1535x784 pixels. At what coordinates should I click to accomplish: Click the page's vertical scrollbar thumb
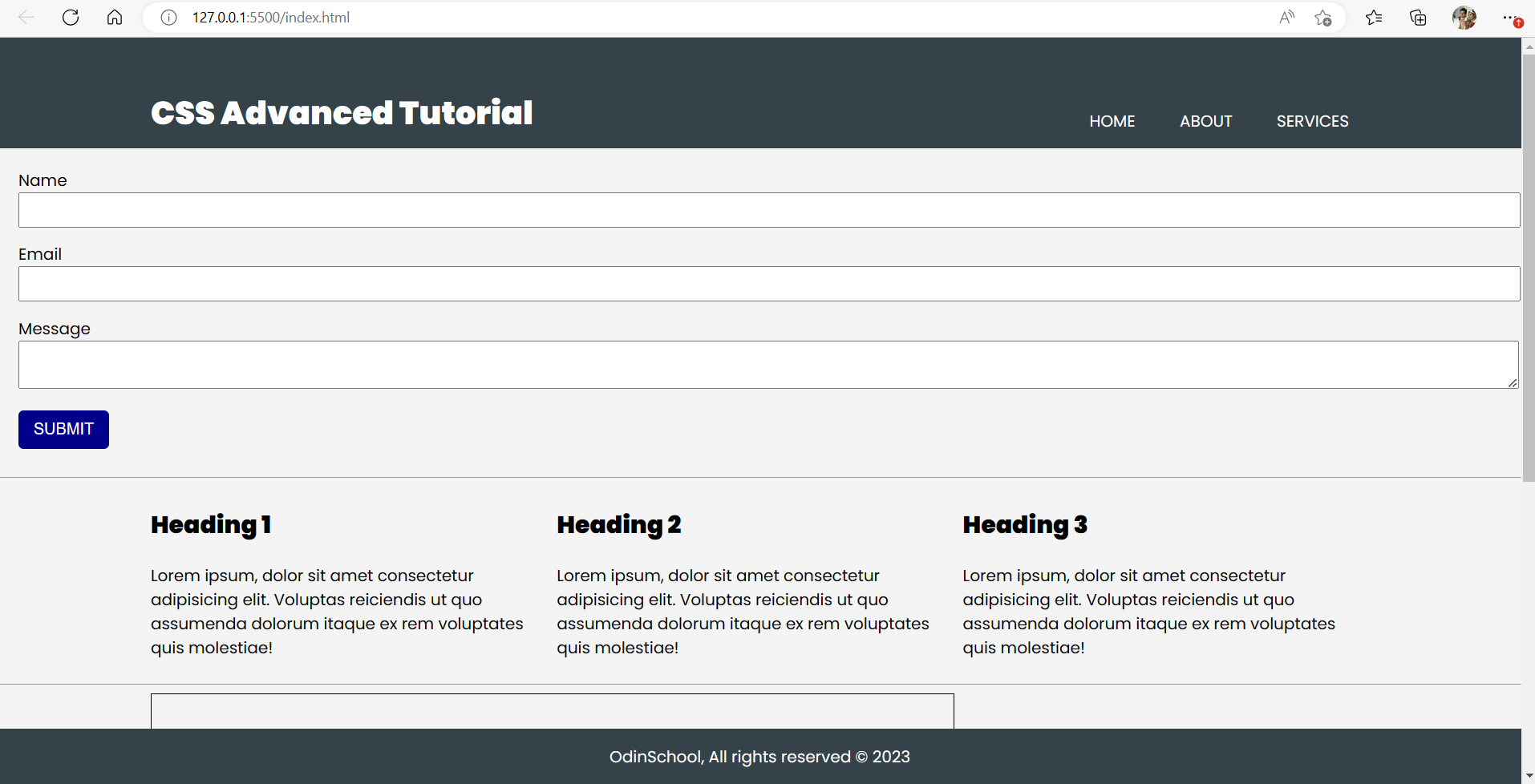pyautogui.click(x=1528, y=265)
